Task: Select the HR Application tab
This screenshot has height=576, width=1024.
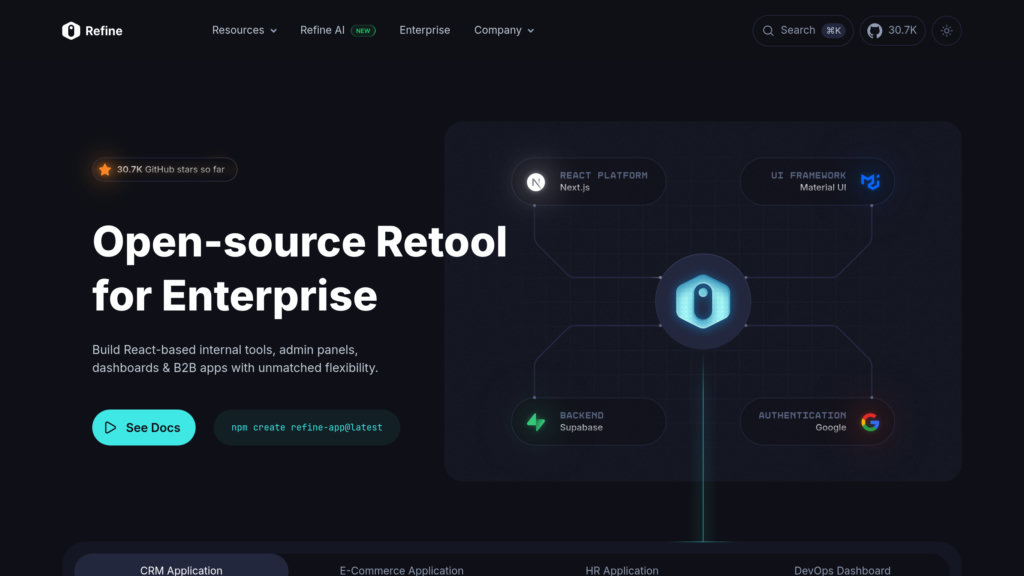Action: 622,569
